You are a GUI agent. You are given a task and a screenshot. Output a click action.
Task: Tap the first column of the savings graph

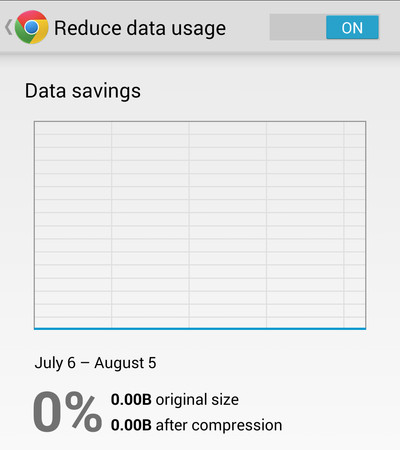(x=73, y=225)
